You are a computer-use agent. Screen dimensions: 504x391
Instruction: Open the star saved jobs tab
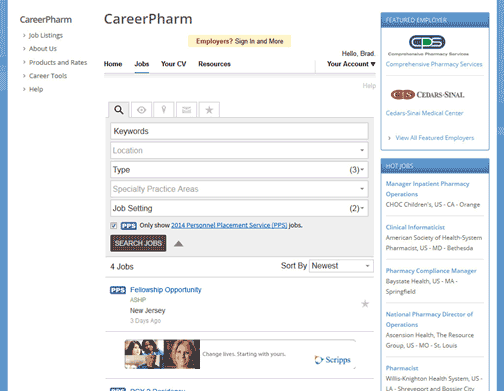209,110
